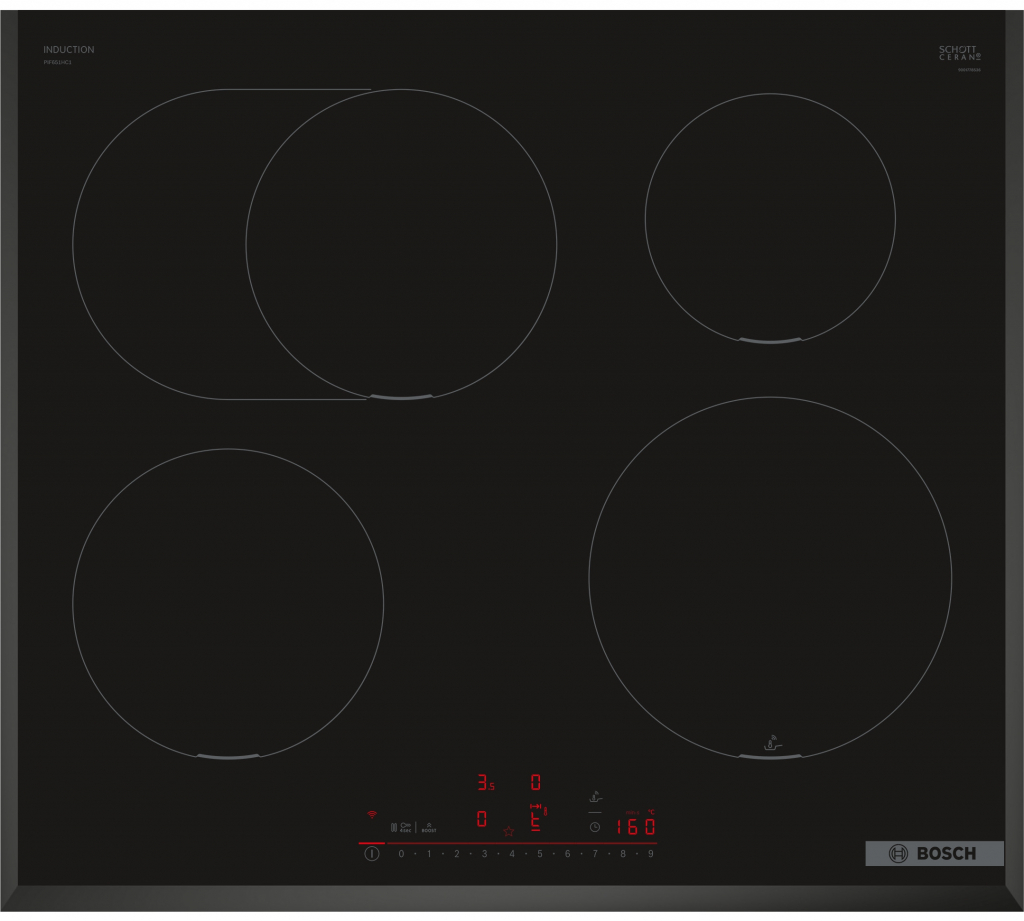Viewport: 1024px width, 921px height.
Task: Select the top-right zone 0 display
Action: coord(536,782)
